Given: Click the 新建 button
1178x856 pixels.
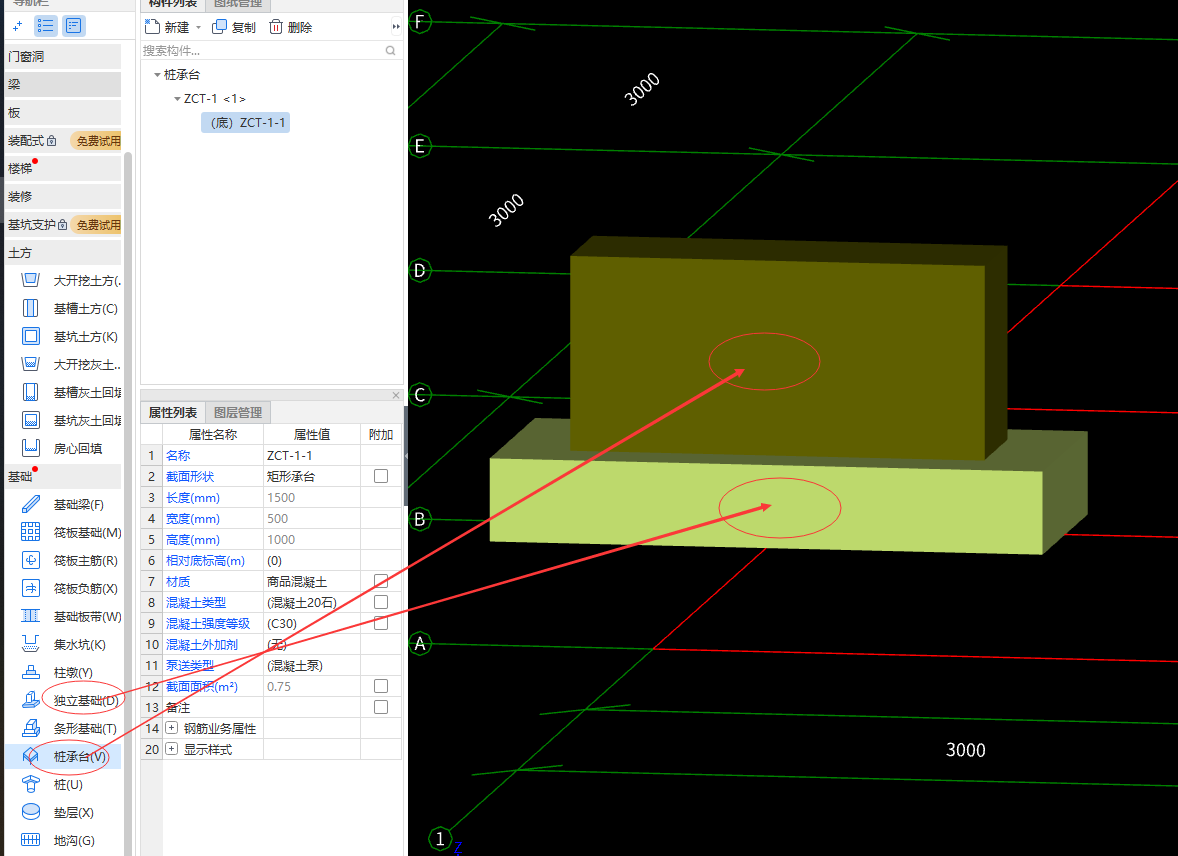Looking at the screenshot, I should coord(167,27).
